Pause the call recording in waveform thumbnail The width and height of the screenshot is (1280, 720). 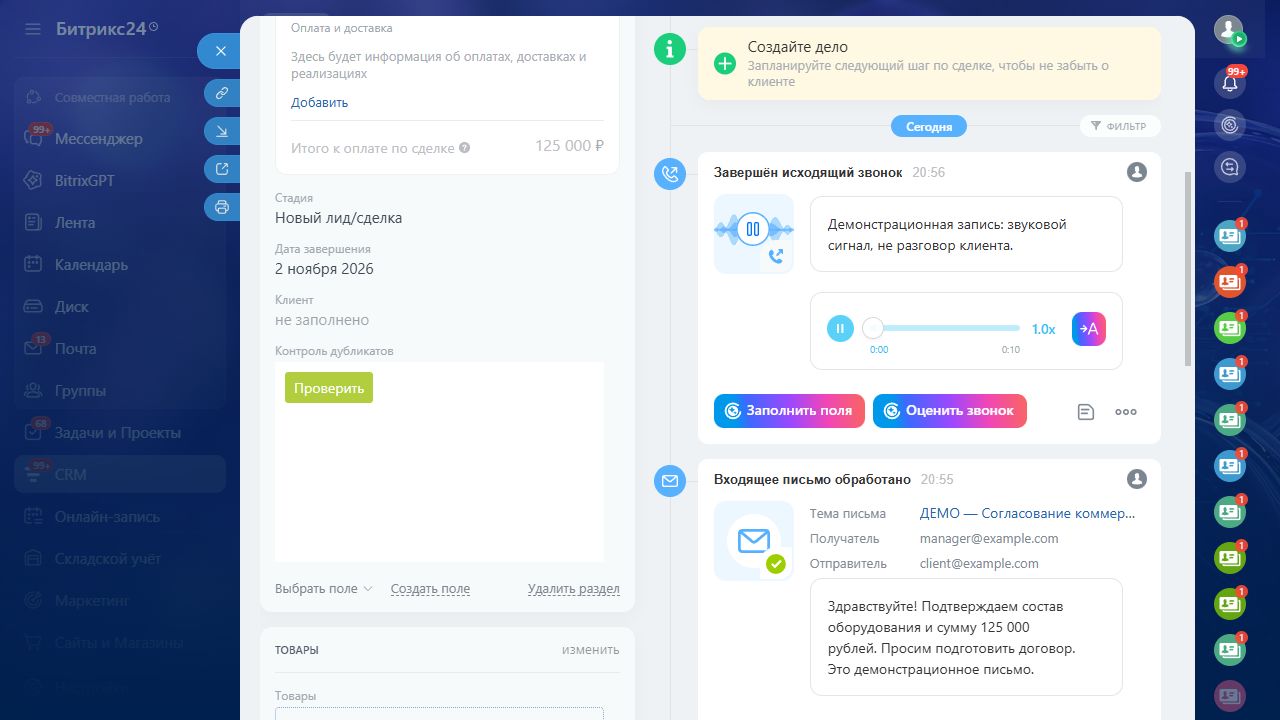753,229
